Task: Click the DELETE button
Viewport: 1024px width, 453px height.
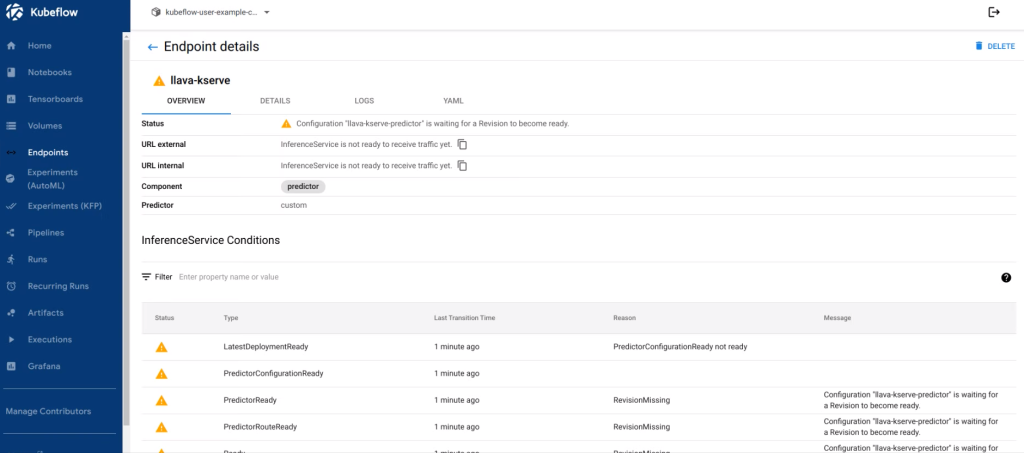Action: [x=994, y=46]
